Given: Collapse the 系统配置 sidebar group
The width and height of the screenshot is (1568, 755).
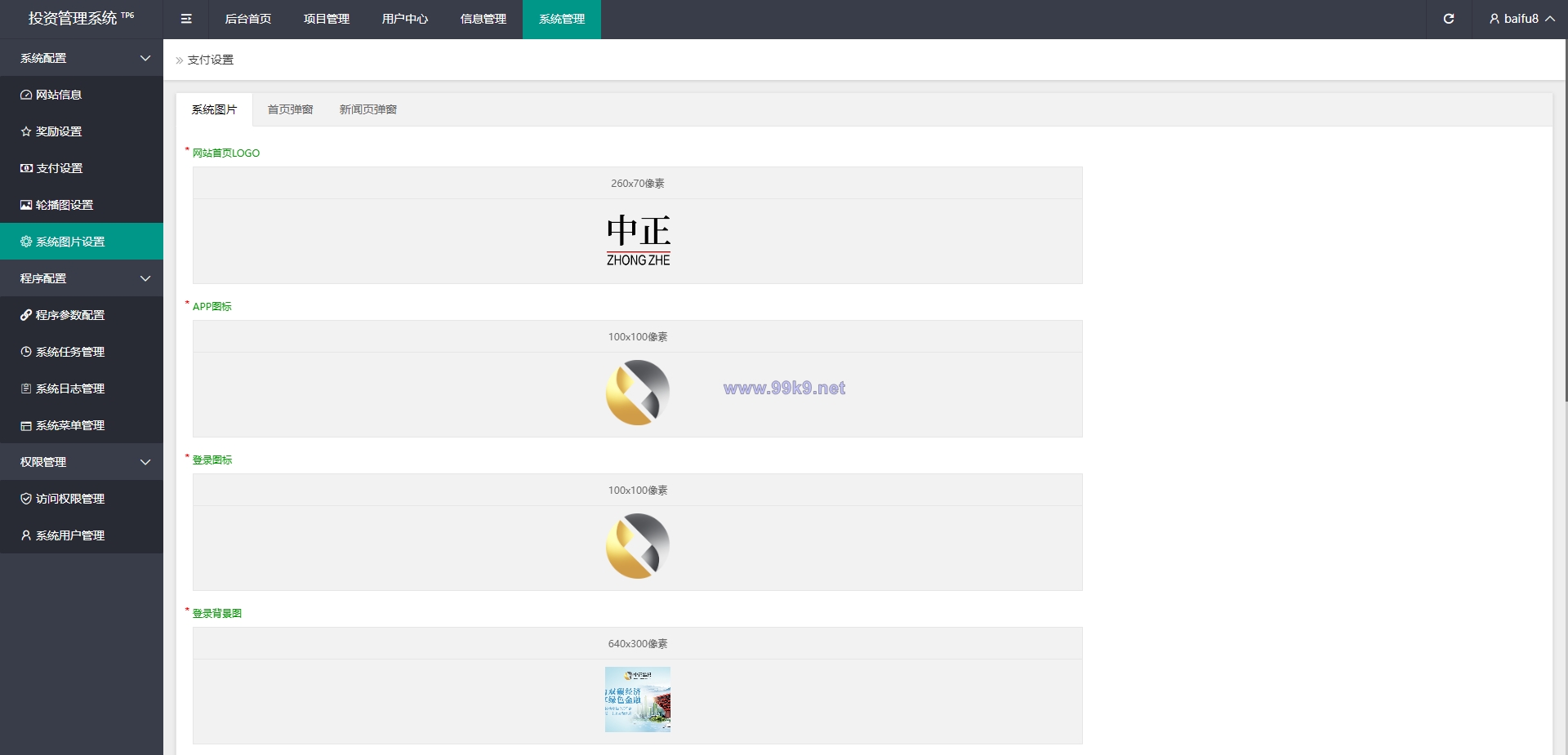Looking at the screenshot, I should pos(82,58).
